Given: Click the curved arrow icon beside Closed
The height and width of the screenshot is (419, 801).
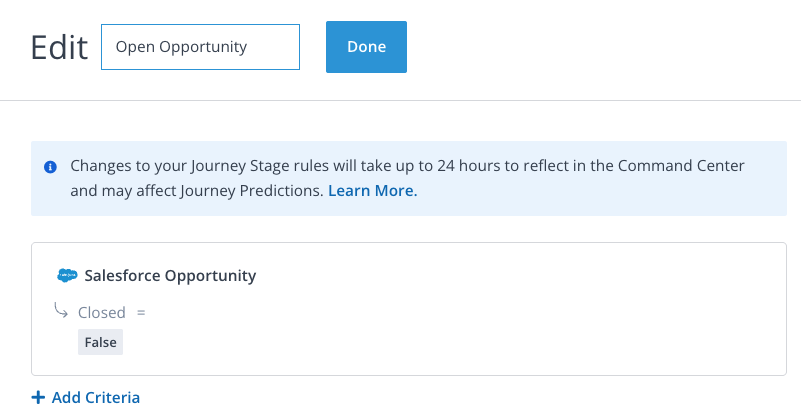Looking at the screenshot, I should [x=61, y=311].
